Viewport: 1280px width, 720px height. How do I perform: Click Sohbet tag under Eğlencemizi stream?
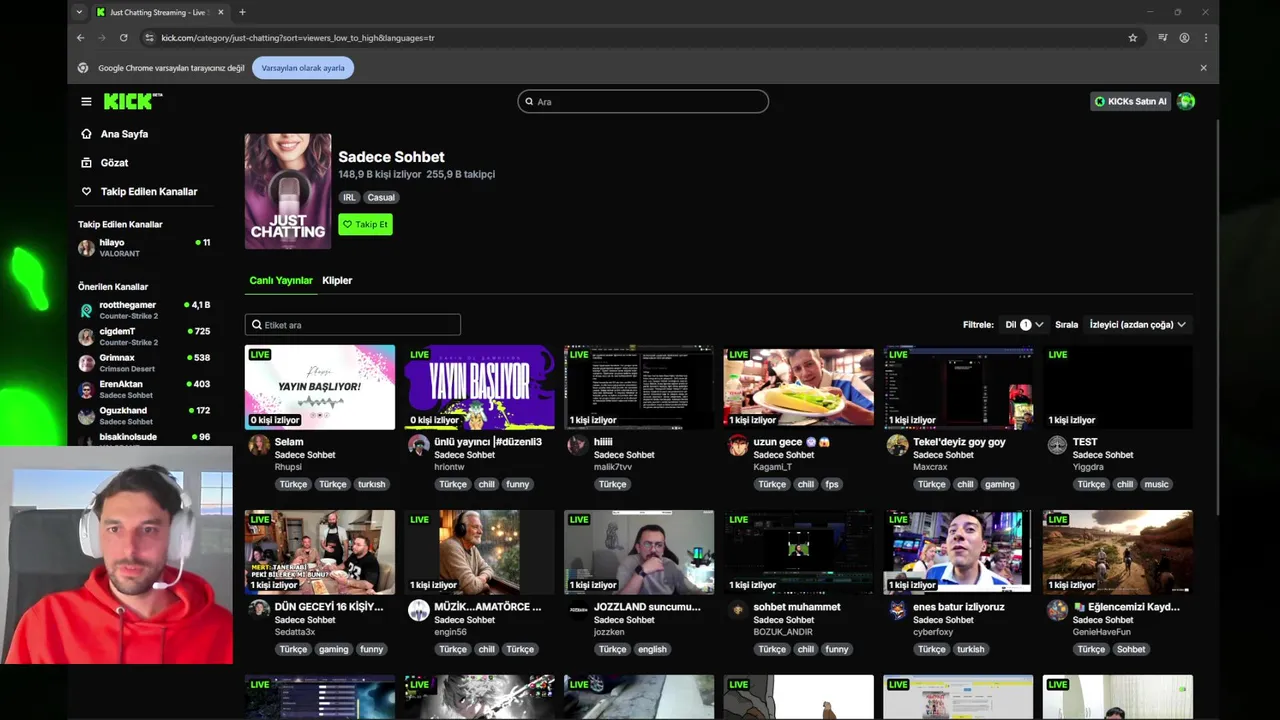(x=1131, y=649)
